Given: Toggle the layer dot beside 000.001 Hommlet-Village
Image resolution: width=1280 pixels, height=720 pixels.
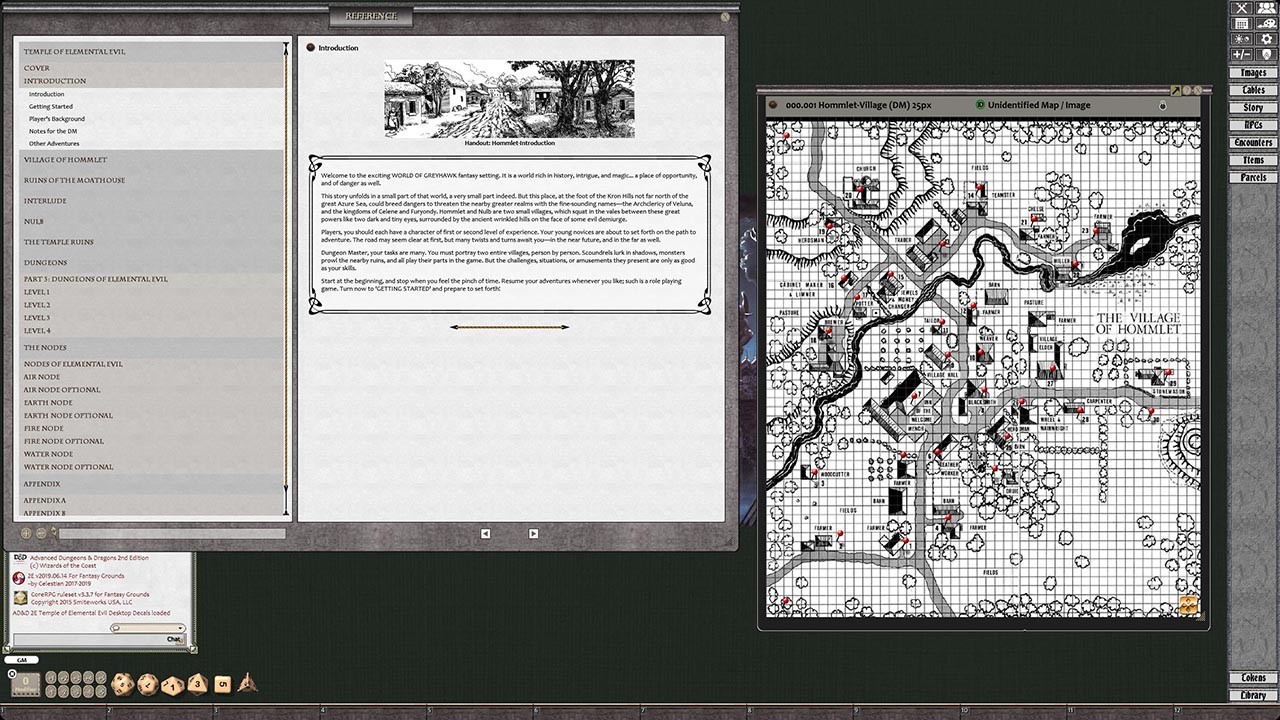Looking at the screenshot, I should coord(772,104).
